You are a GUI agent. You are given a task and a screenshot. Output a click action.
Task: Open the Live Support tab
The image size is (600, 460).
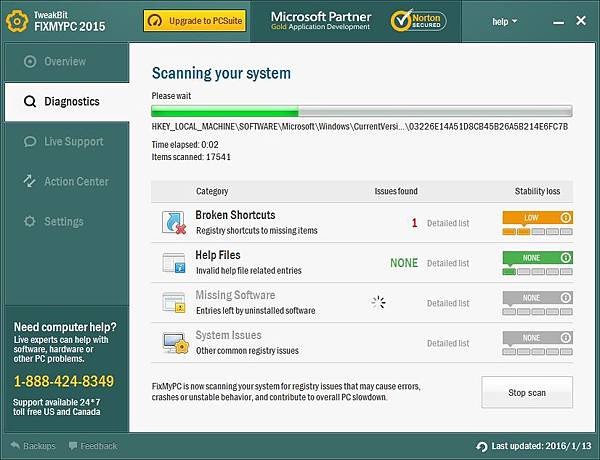(67, 142)
